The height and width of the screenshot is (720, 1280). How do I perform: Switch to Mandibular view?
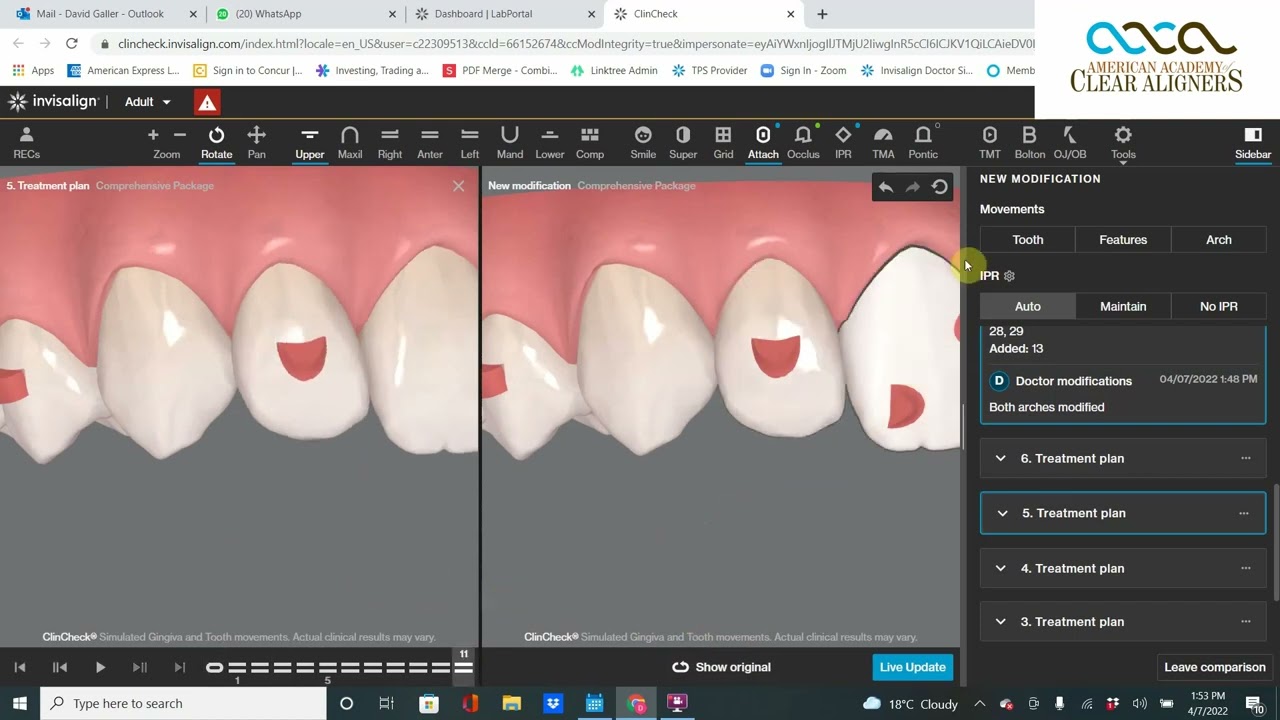510,142
